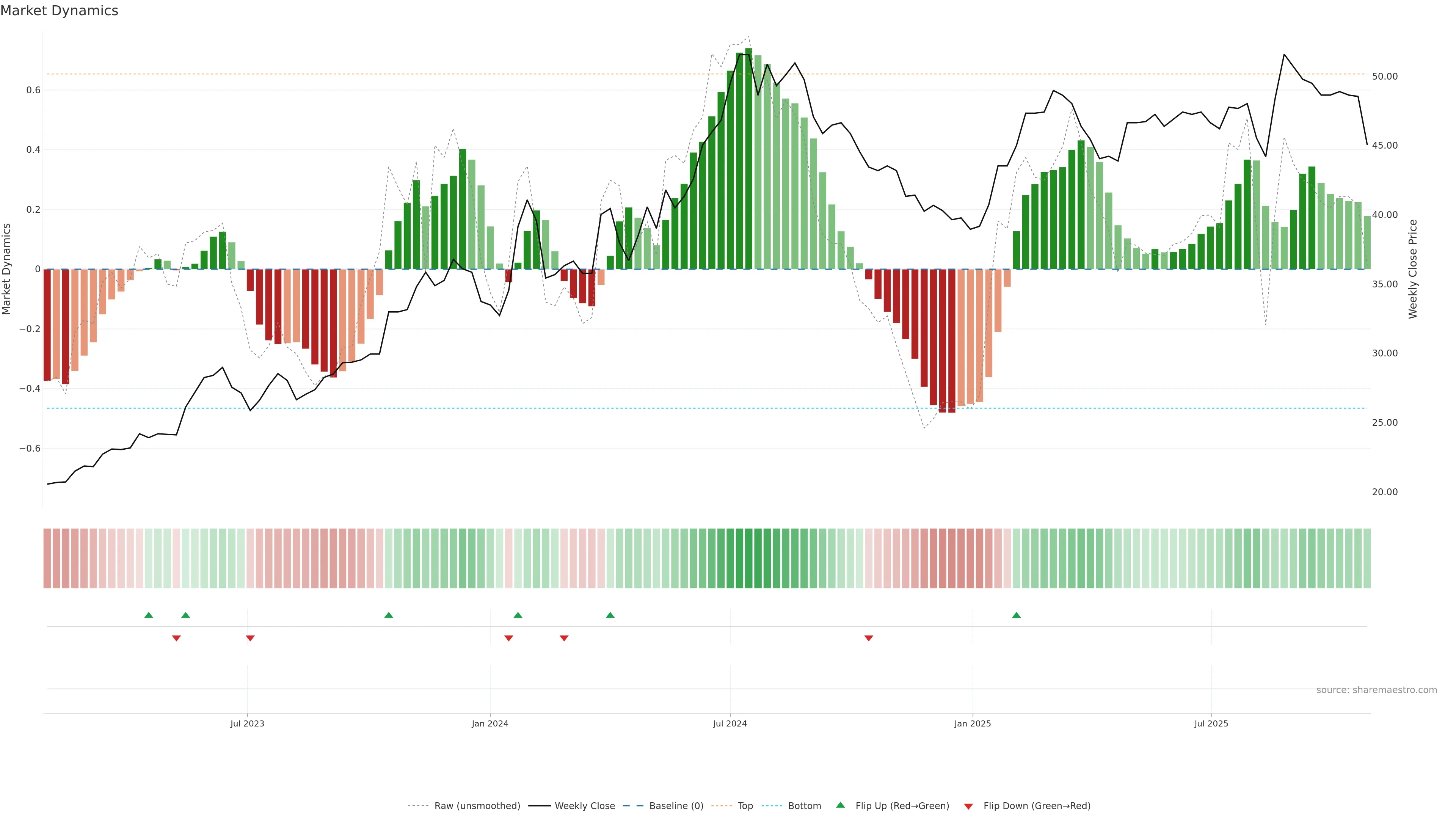Viewport: 1456px width, 819px height.
Task: Click the 50.00 price axis label
Action: pos(1385,76)
